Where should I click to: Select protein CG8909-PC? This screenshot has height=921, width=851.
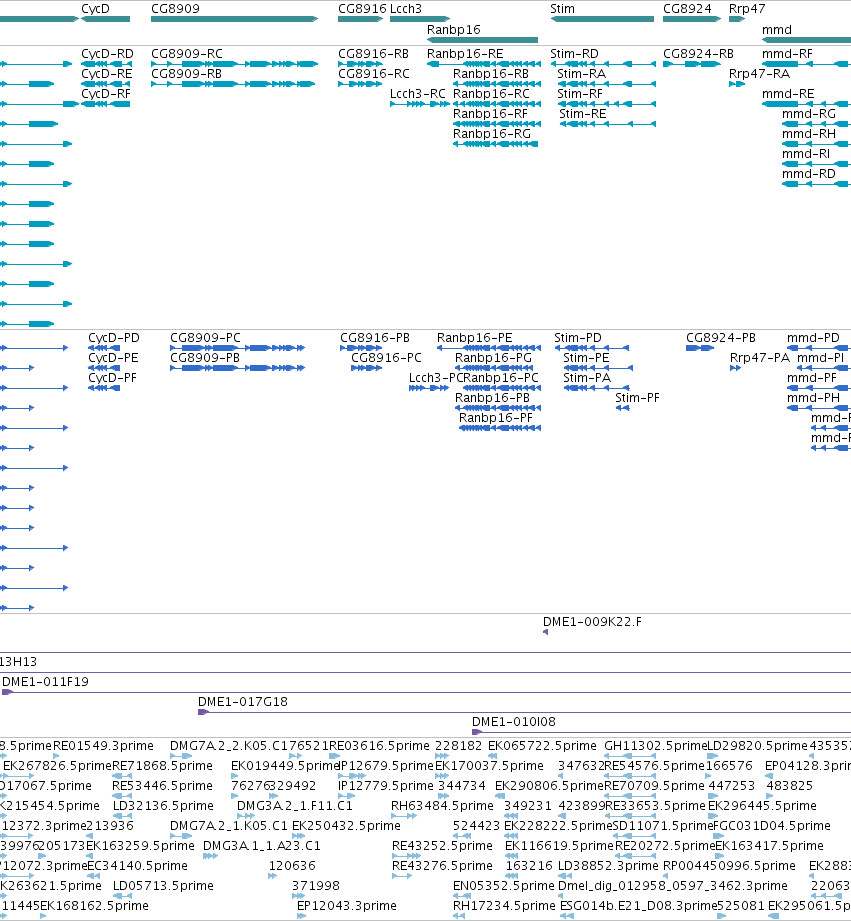(237, 348)
